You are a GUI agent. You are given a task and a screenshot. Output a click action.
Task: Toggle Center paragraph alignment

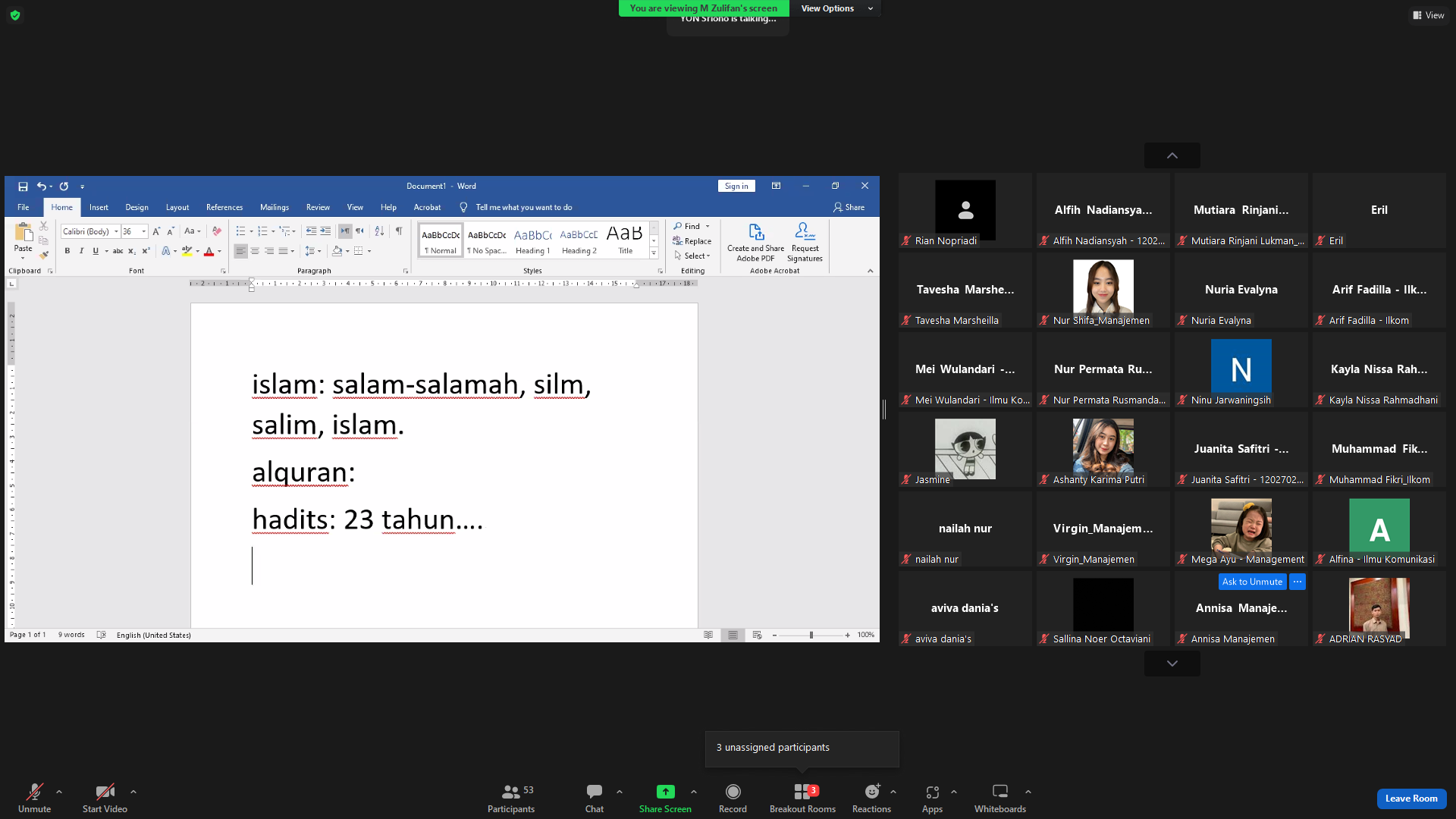tap(255, 251)
